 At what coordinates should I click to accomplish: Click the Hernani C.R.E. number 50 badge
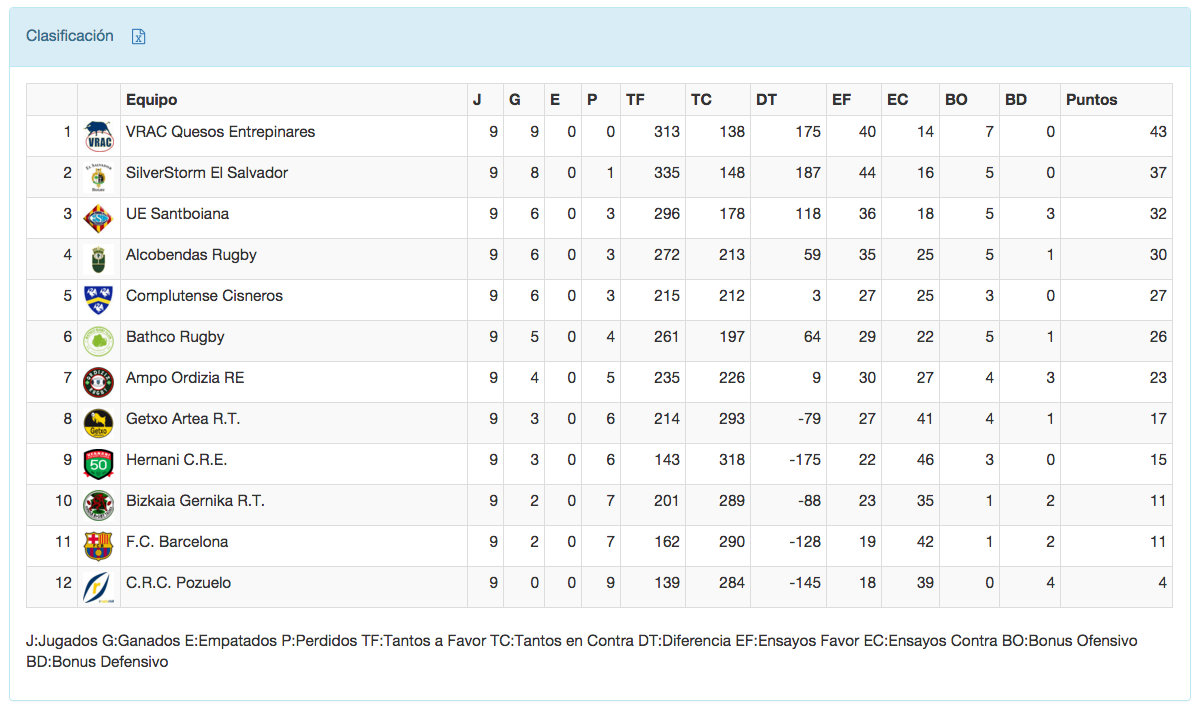[x=98, y=461]
